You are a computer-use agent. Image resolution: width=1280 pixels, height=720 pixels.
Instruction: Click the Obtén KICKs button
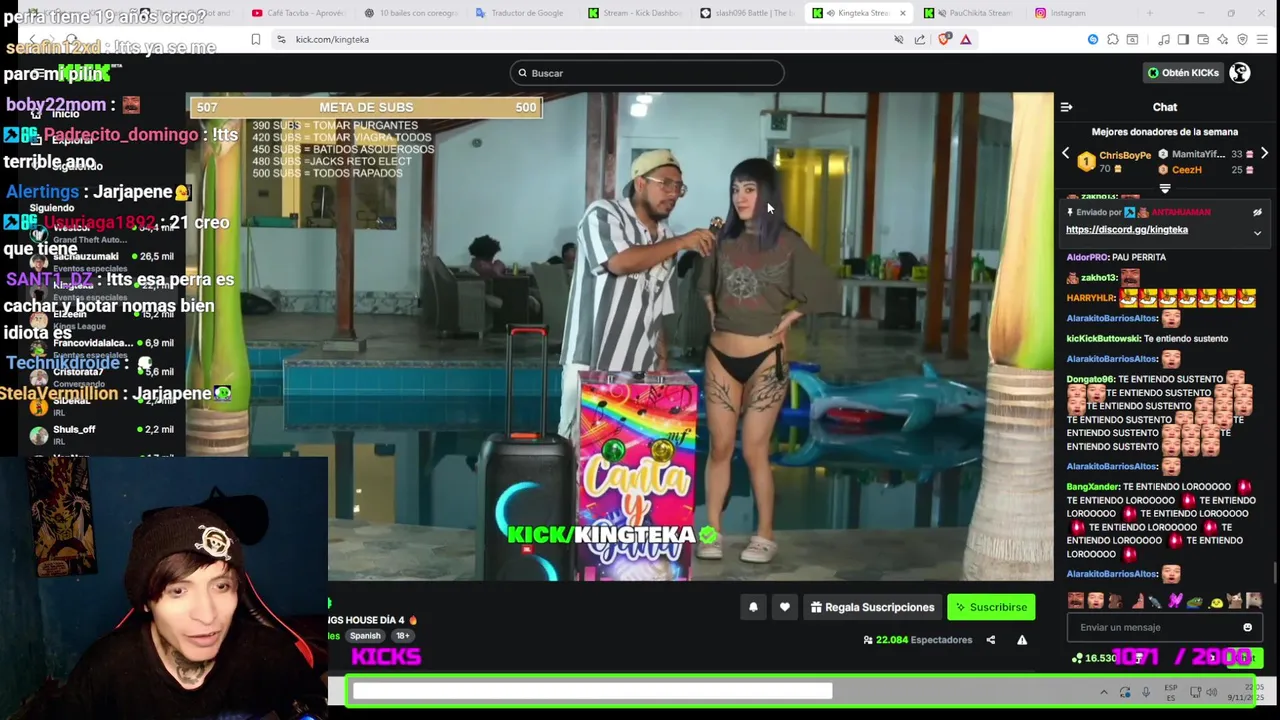[x=1184, y=73]
